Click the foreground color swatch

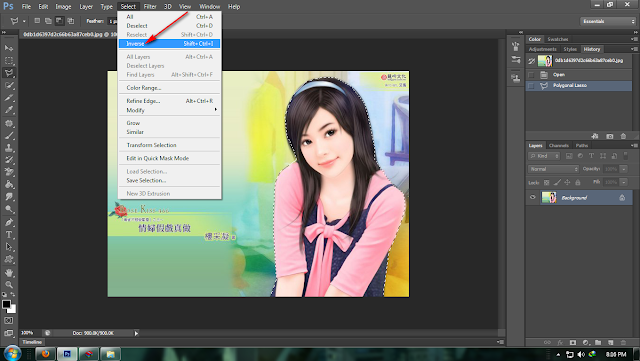tap(6, 305)
